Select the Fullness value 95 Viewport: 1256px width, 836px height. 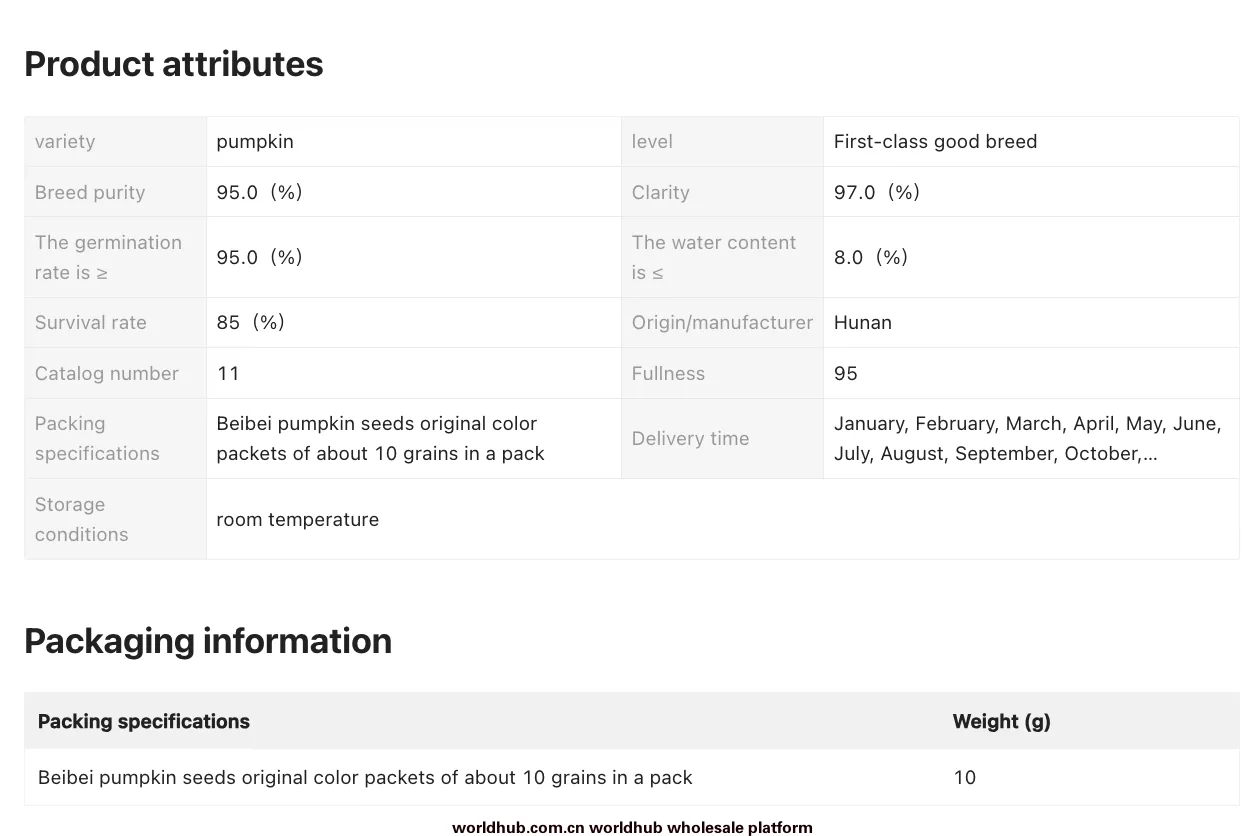point(846,373)
